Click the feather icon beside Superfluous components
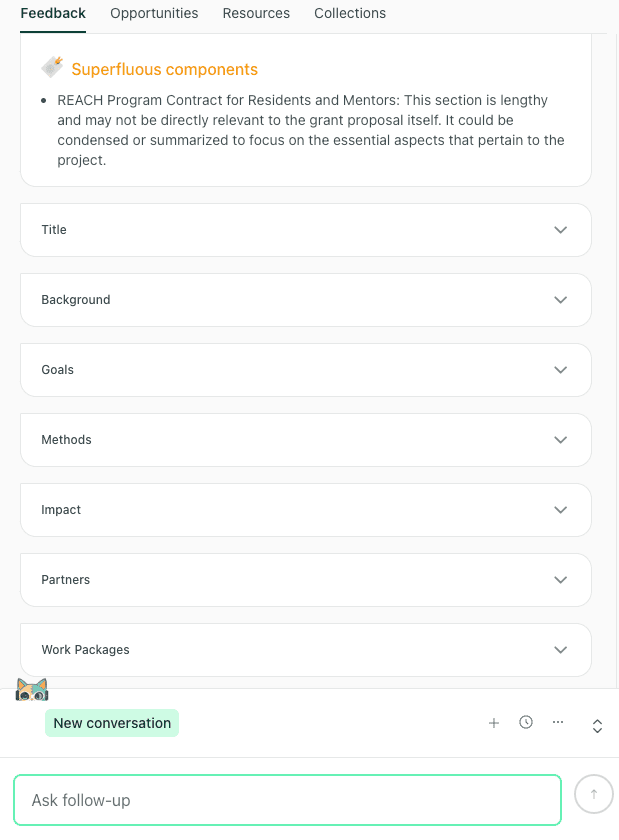Screen dimensions: 619x840 click(x=51, y=67)
